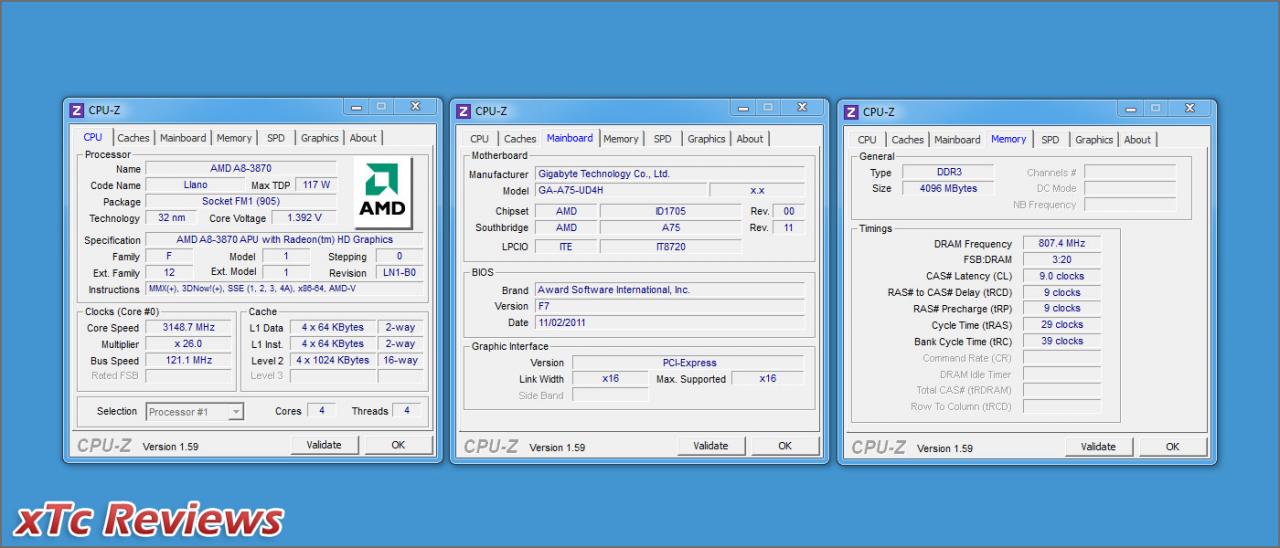Screen dimensions: 1280x548
Task: Open the Memory tab in the left CPU window
Action: tap(234, 138)
